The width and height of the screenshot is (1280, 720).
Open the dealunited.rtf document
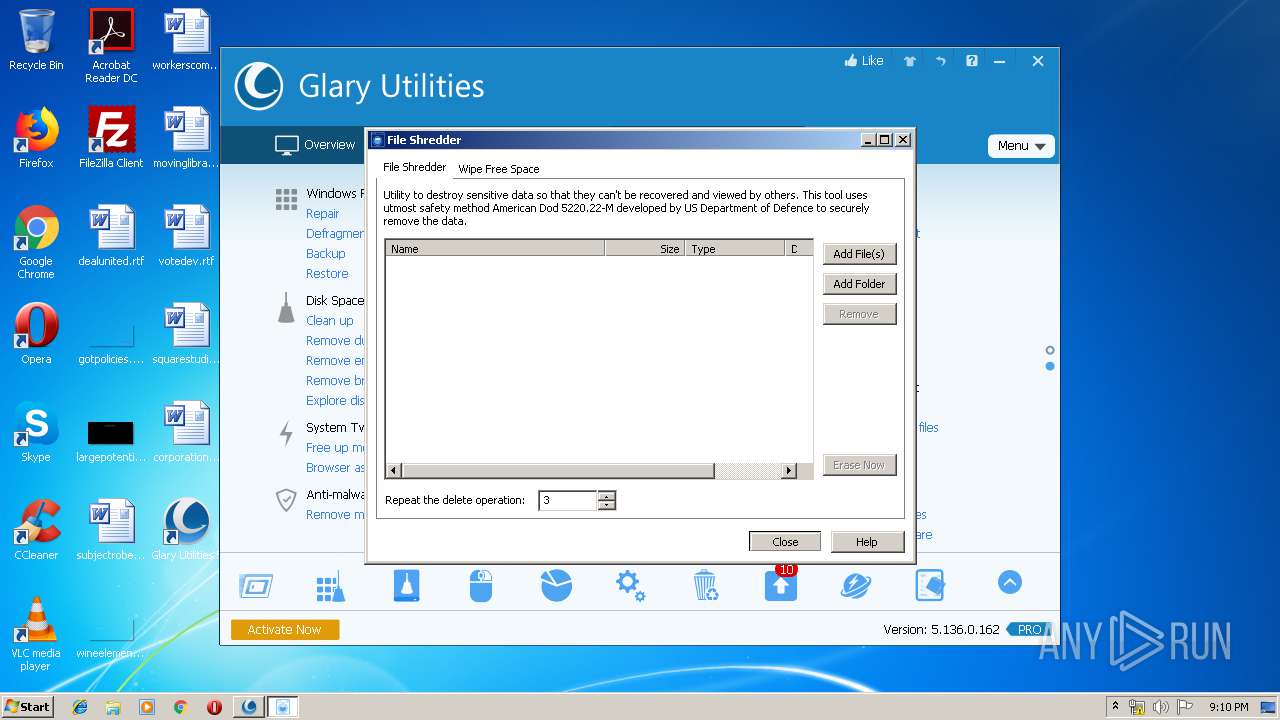coord(111,236)
